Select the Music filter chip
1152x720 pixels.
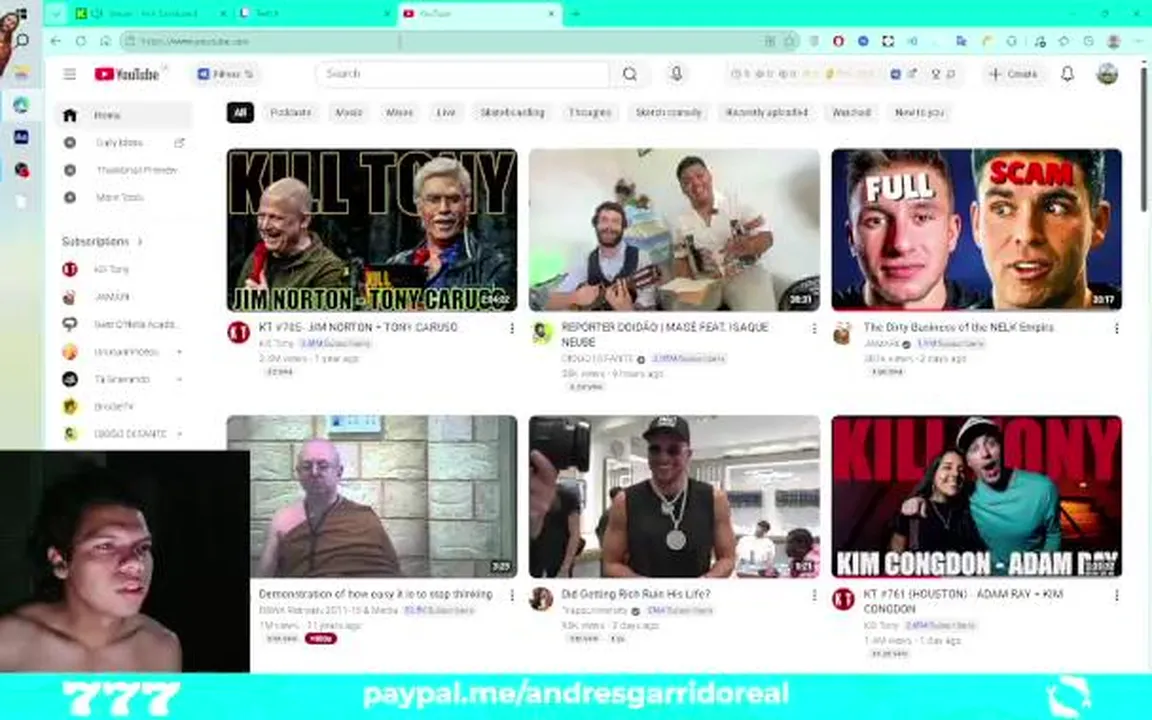(349, 112)
